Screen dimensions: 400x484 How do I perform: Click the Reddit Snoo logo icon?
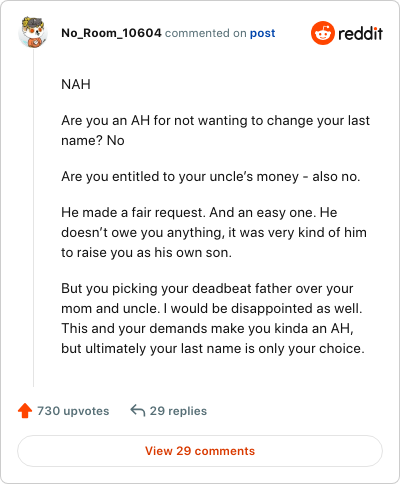coord(323,33)
